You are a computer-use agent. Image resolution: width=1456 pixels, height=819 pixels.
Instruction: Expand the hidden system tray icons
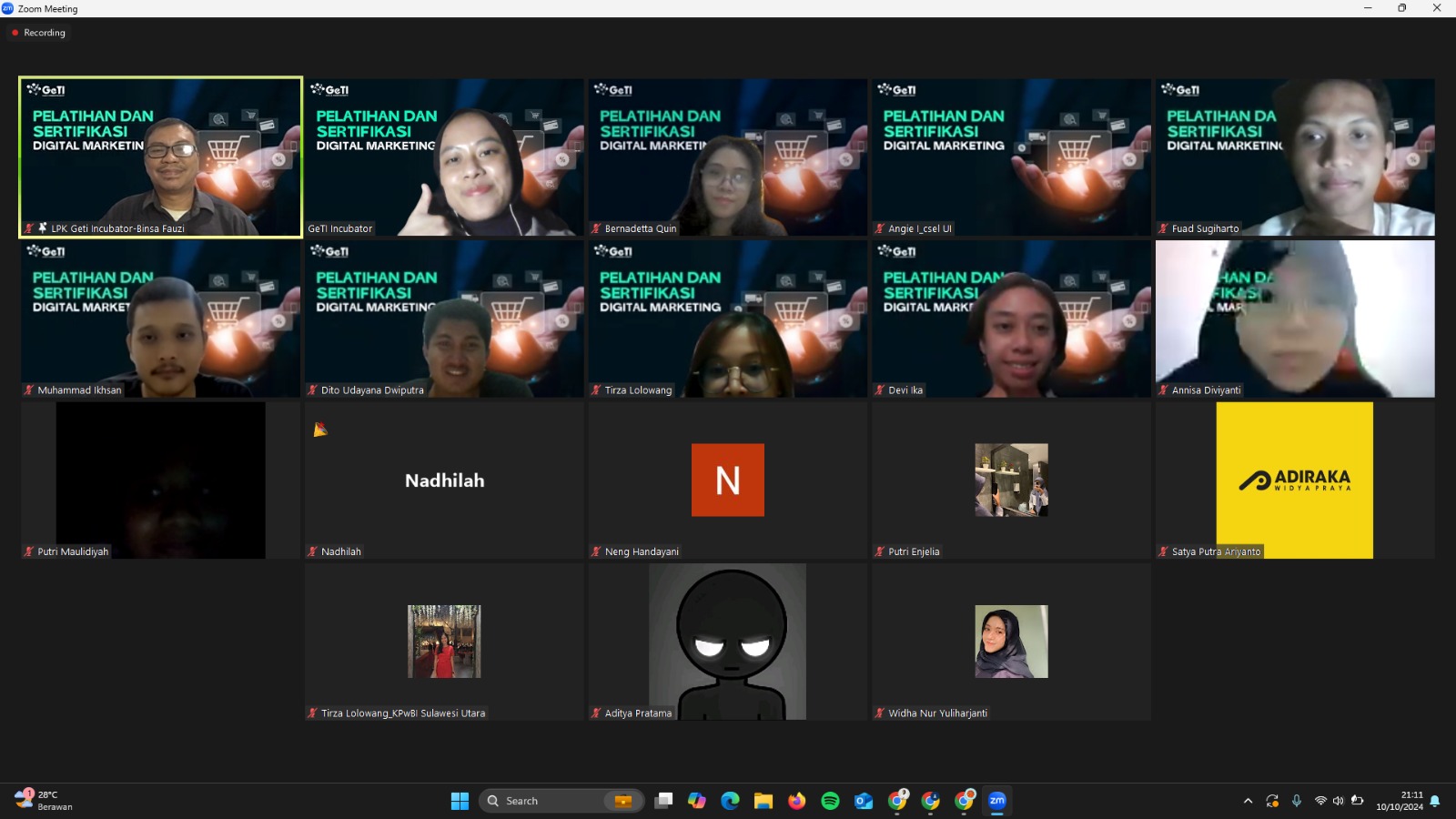[1248, 801]
